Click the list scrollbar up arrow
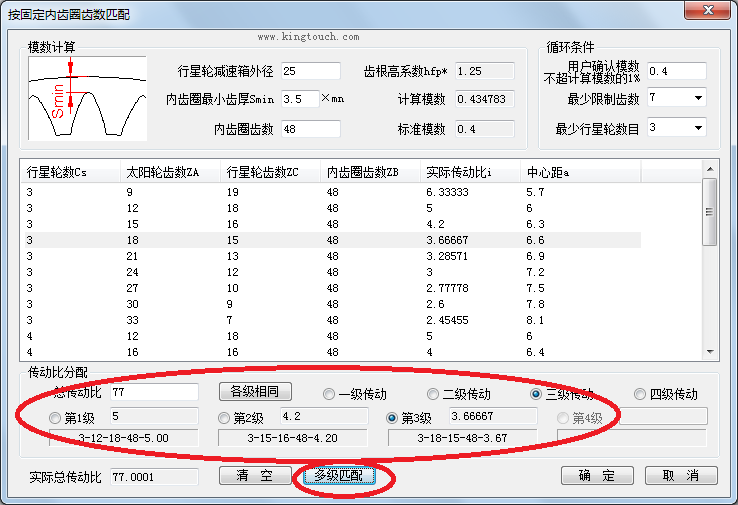The height and width of the screenshot is (505, 738). (710, 168)
